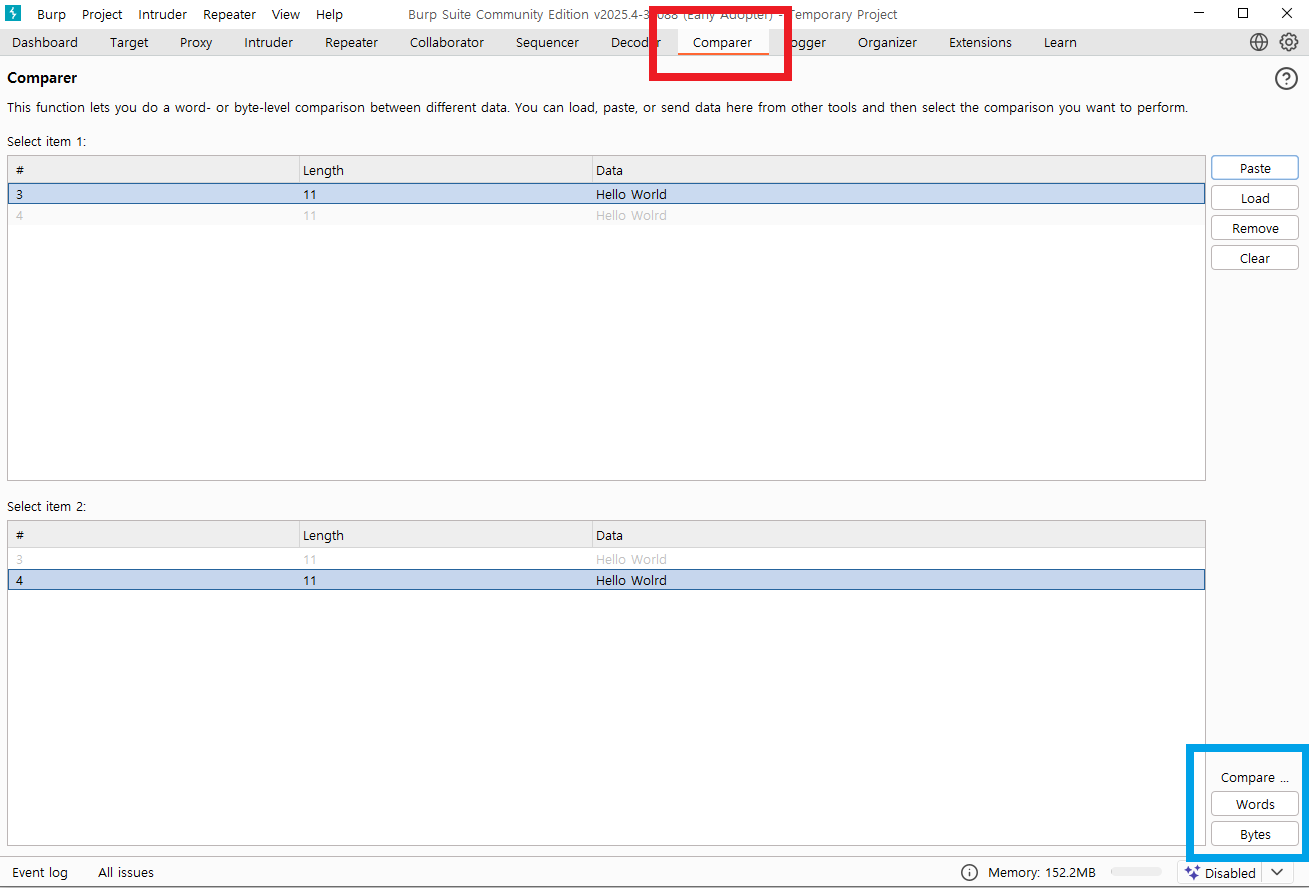1309x888 pixels.
Task: Open the Project menu
Action: [102, 14]
